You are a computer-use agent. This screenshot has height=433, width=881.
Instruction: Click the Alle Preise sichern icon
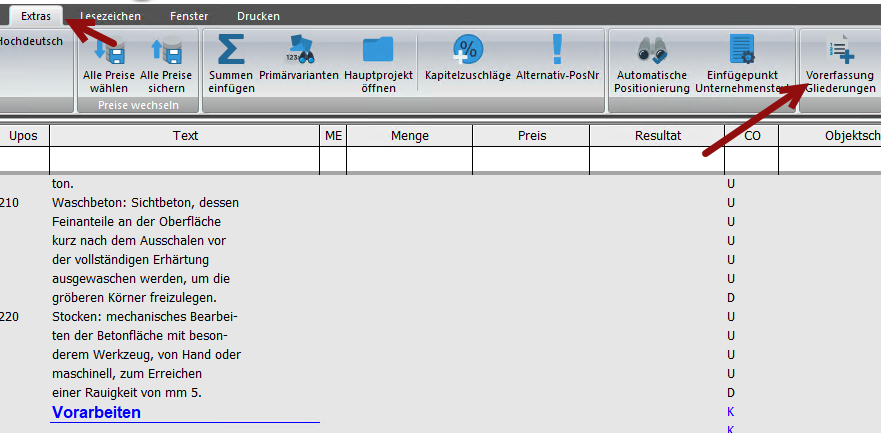tap(166, 49)
